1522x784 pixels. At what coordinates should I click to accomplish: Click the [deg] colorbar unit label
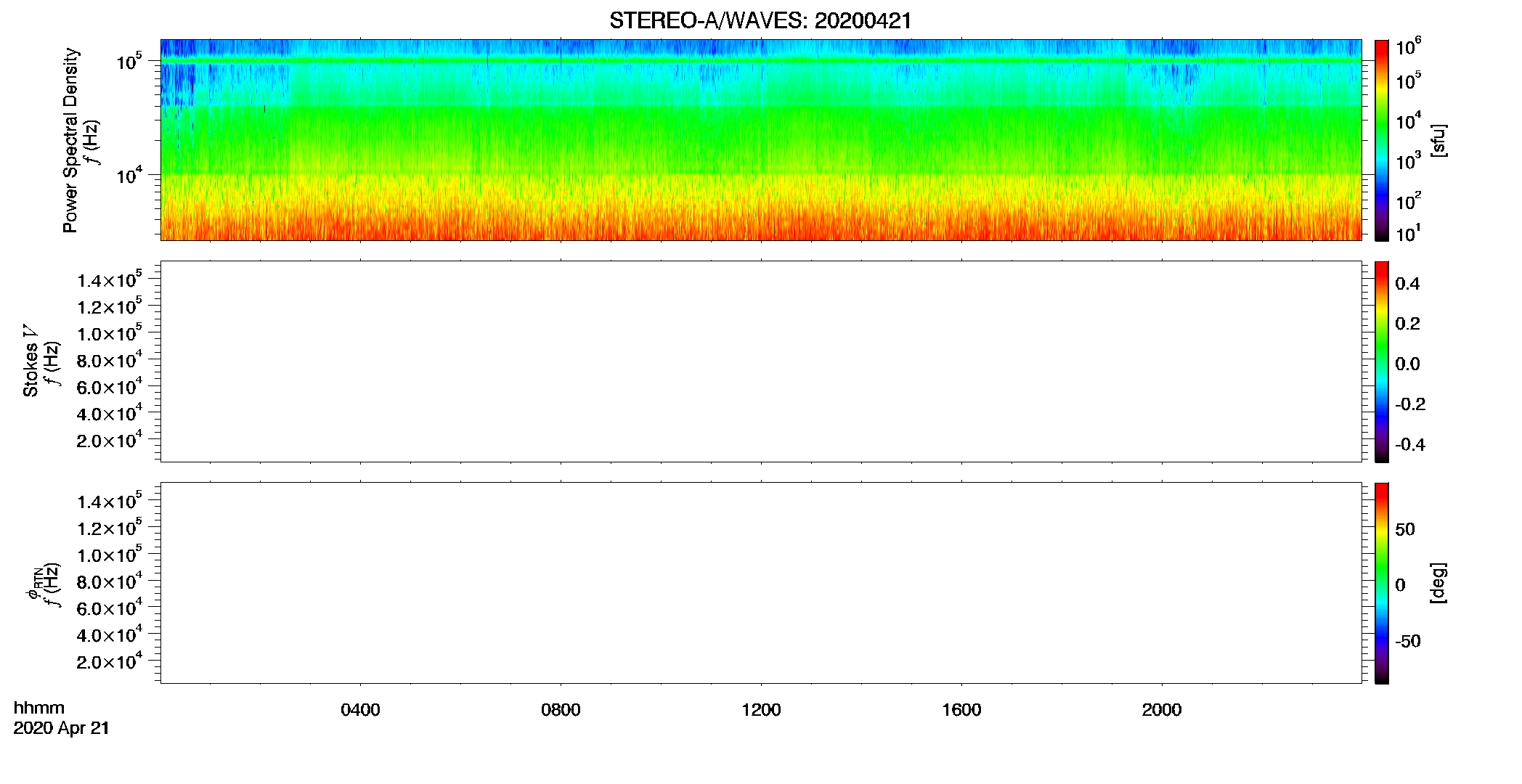click(1438, 583)
